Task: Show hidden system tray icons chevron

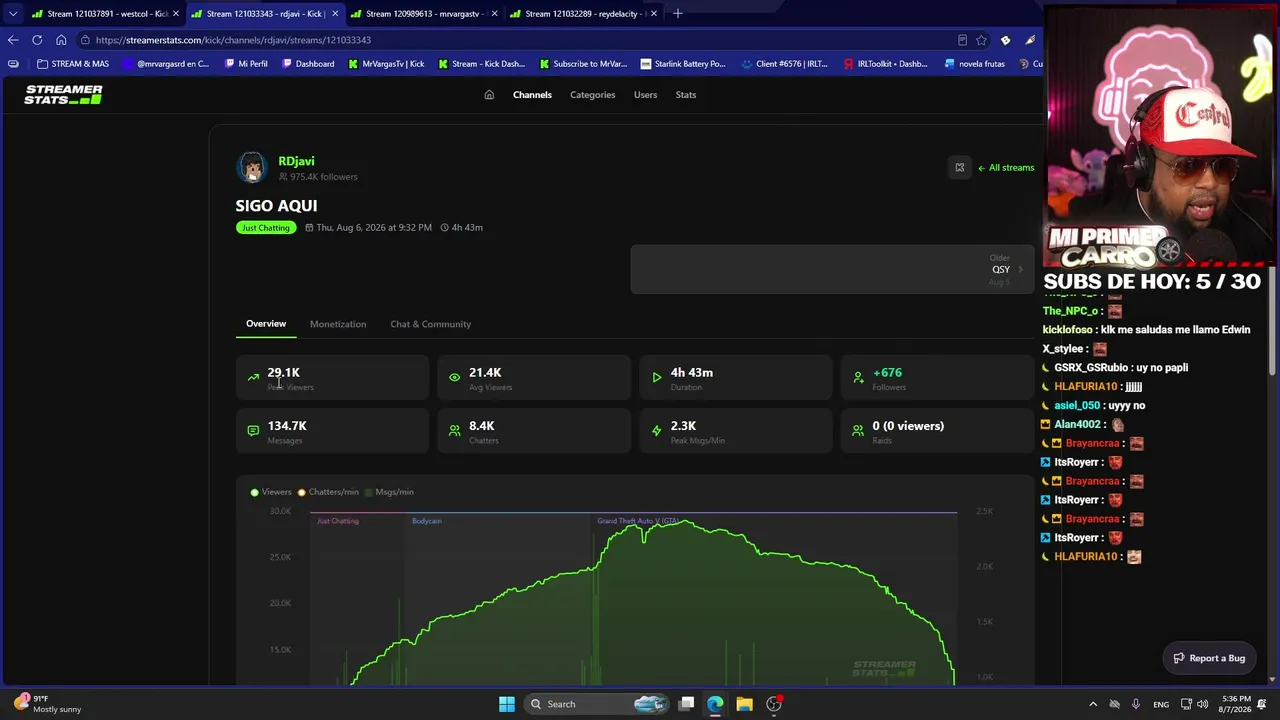Action: (1093, 704)
